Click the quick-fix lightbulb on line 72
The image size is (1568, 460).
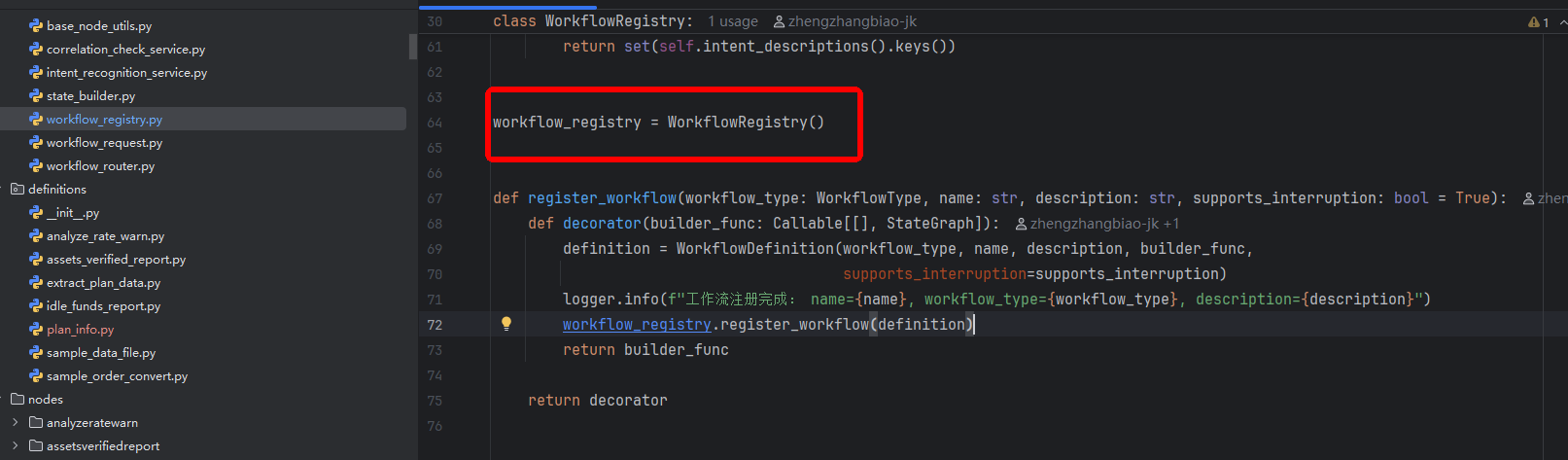(x=506, y=324)
